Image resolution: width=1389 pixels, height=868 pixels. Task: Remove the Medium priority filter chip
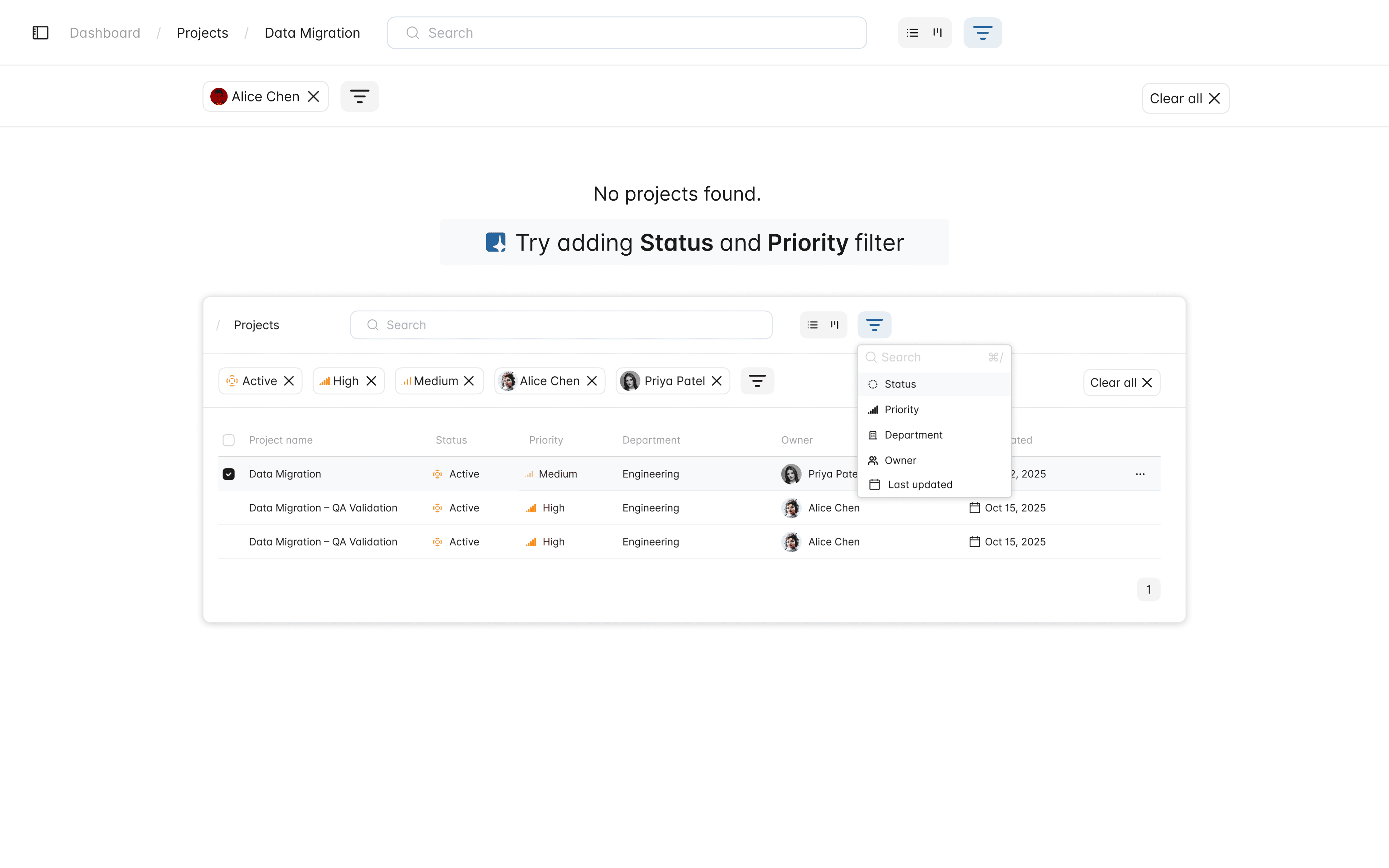(x=469, y=381)
